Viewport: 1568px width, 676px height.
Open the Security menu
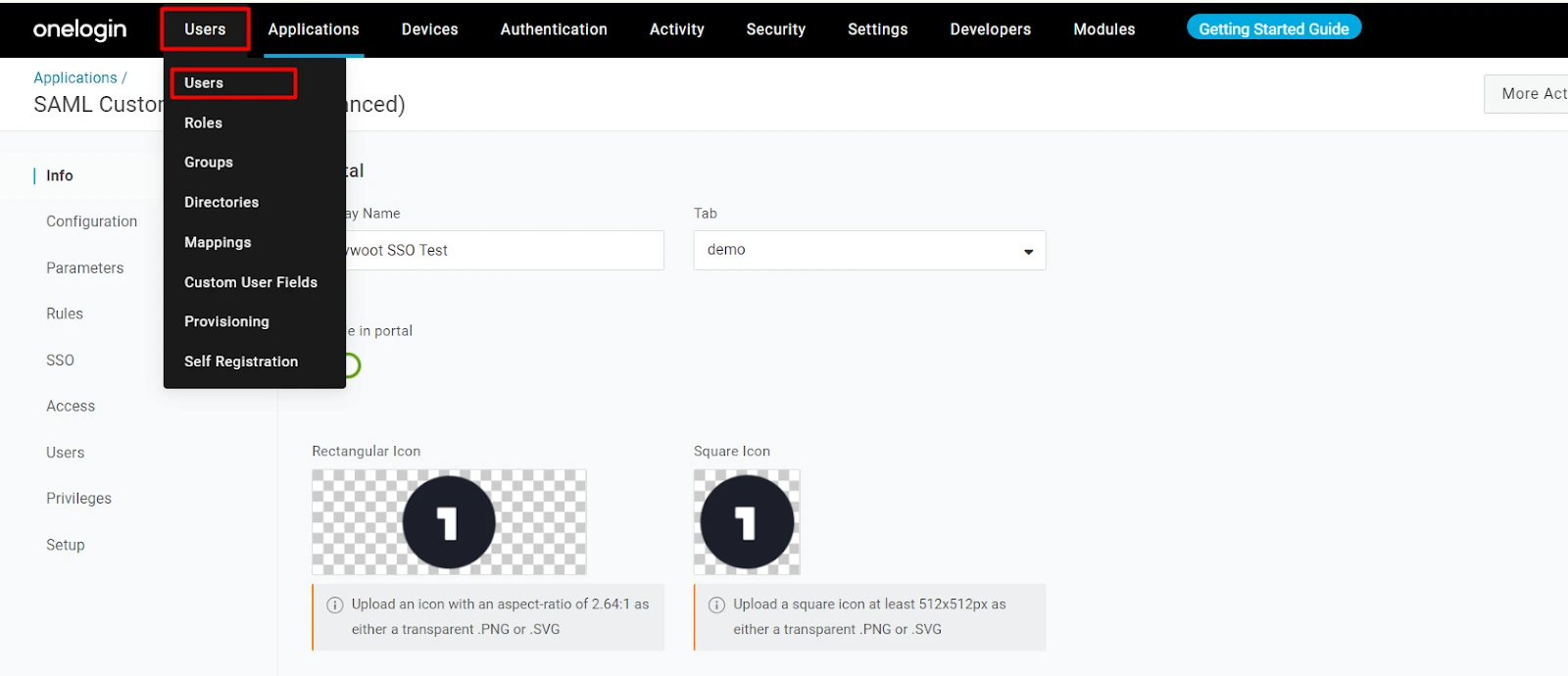(775, 29)
